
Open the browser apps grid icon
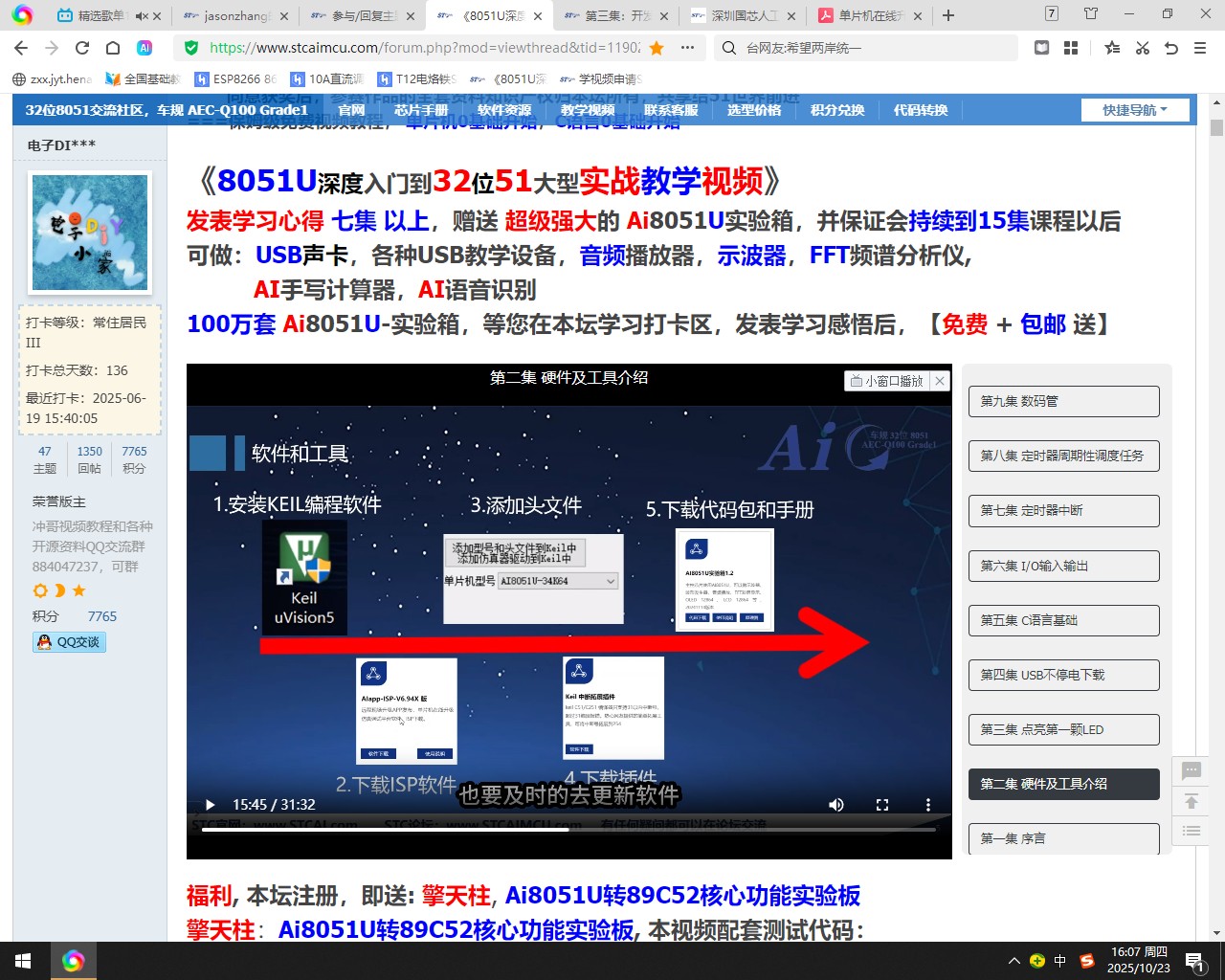1070,48
